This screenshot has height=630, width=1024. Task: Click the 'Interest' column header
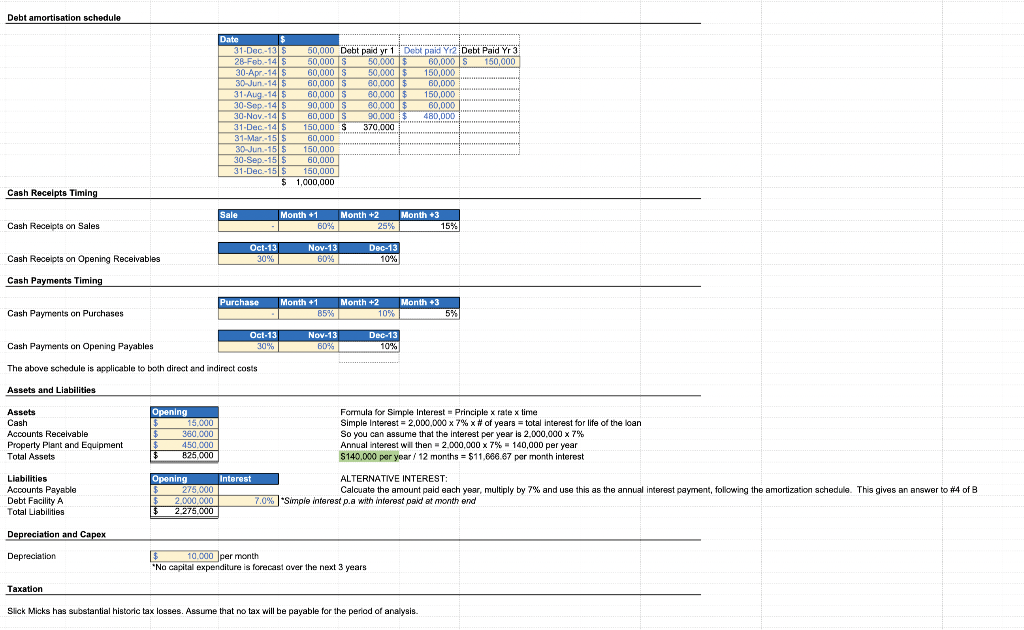pyautogui.click(x=248, y=479)
